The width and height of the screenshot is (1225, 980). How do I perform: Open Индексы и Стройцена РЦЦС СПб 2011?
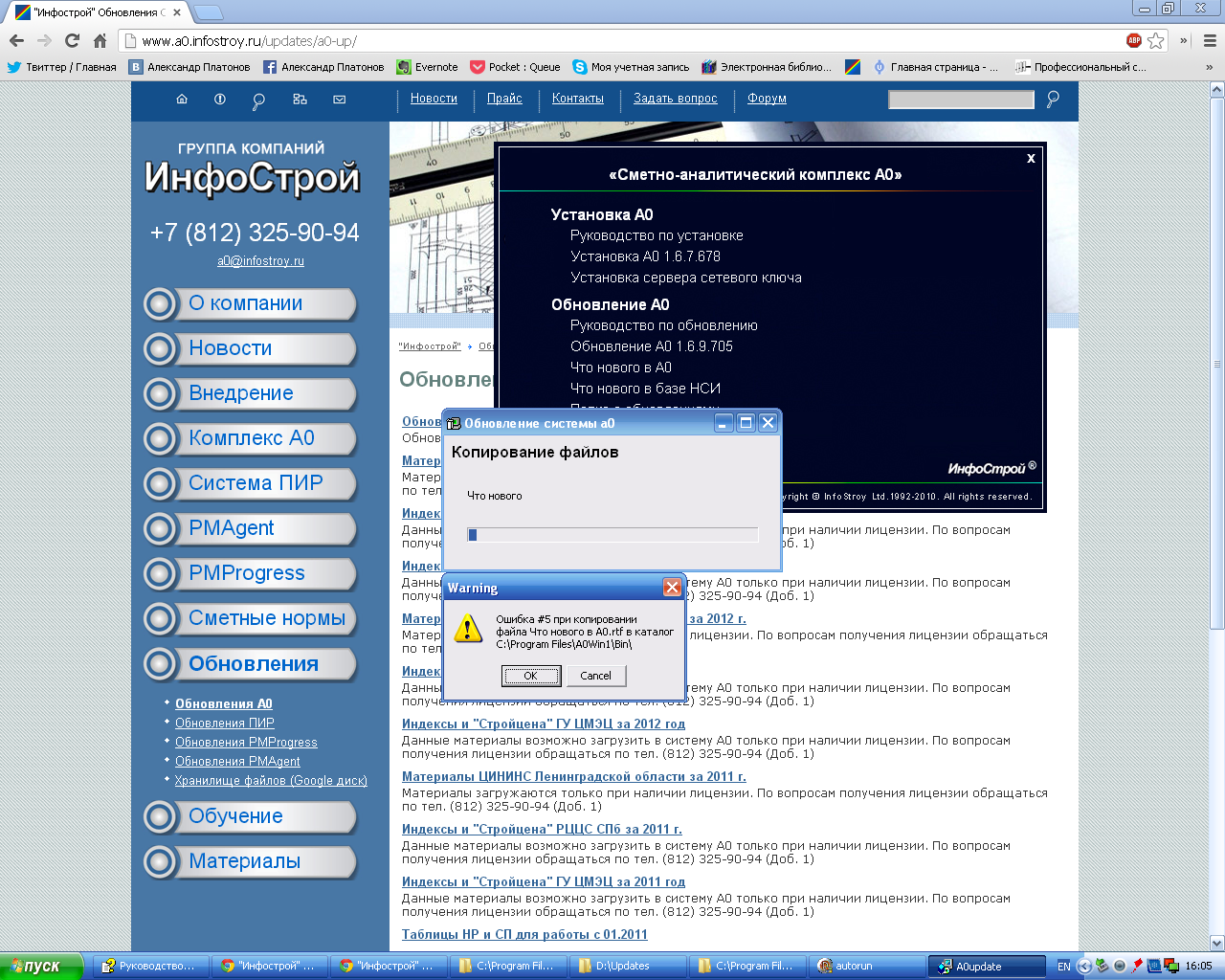pyautogui.click(x=542, y=830)
